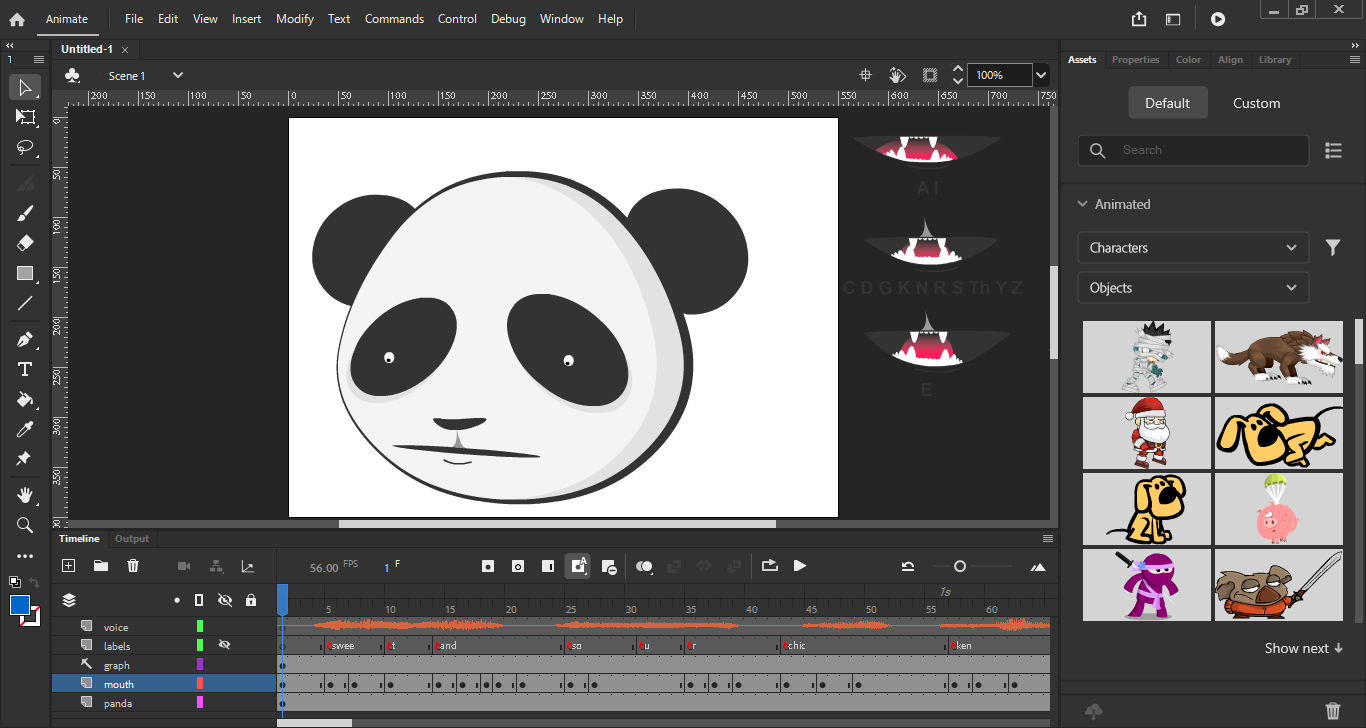
Task: Select the Zoom tool
Action: (25, 524)
